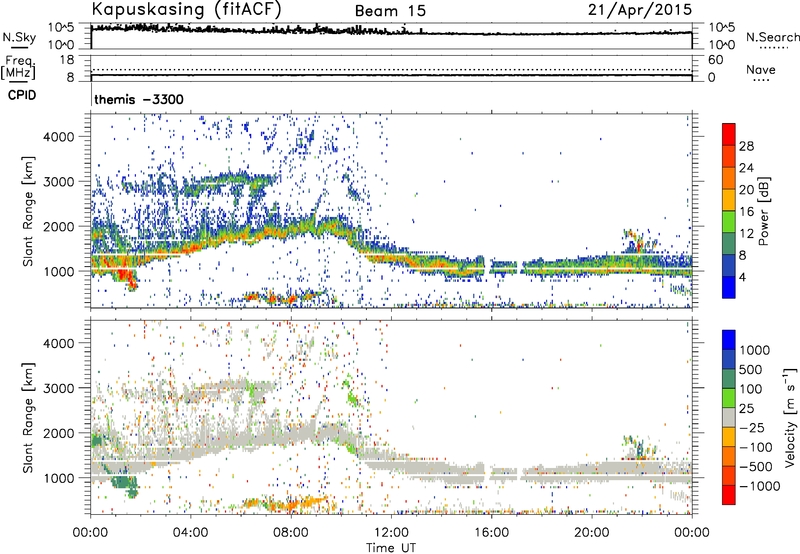Click the '18' frequency axis tick
The image size is (800, 554).
point(67,60)
